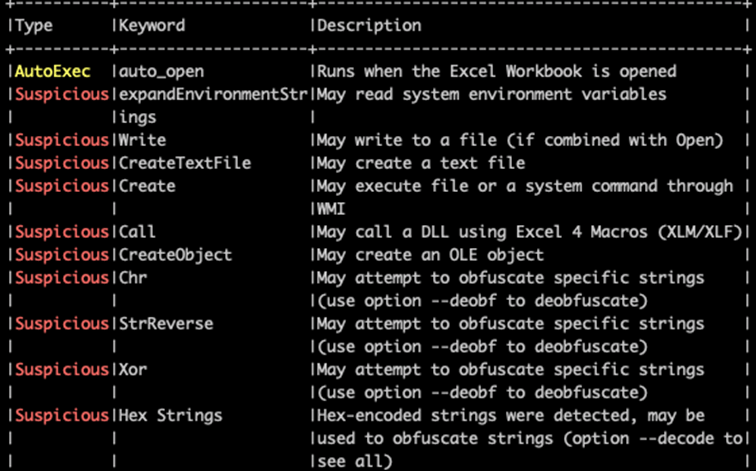Click the Xor keyword
Image resolution: width=756 pixels, height=471 pixels.
133,370
